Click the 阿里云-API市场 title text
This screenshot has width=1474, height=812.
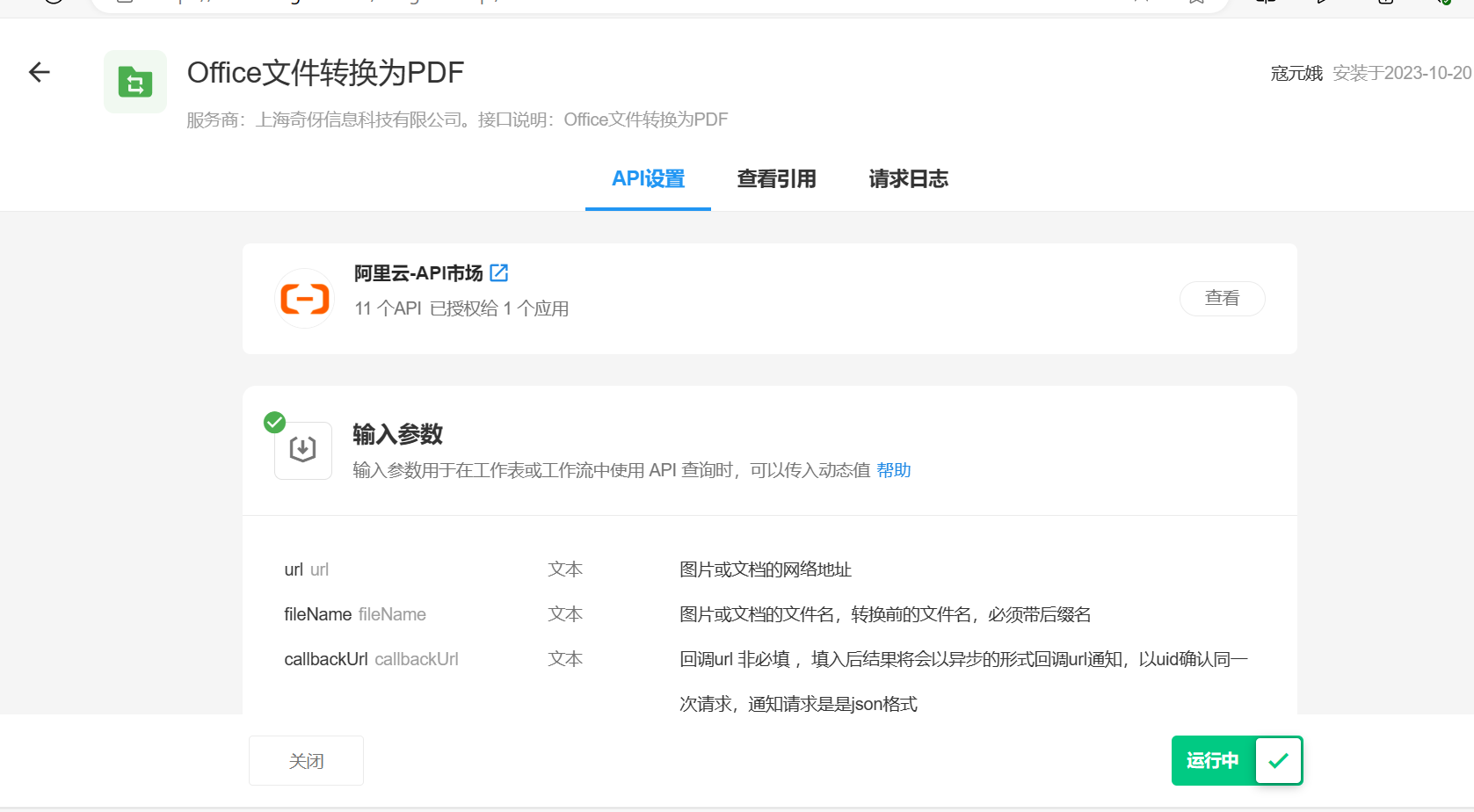(418, 273)
